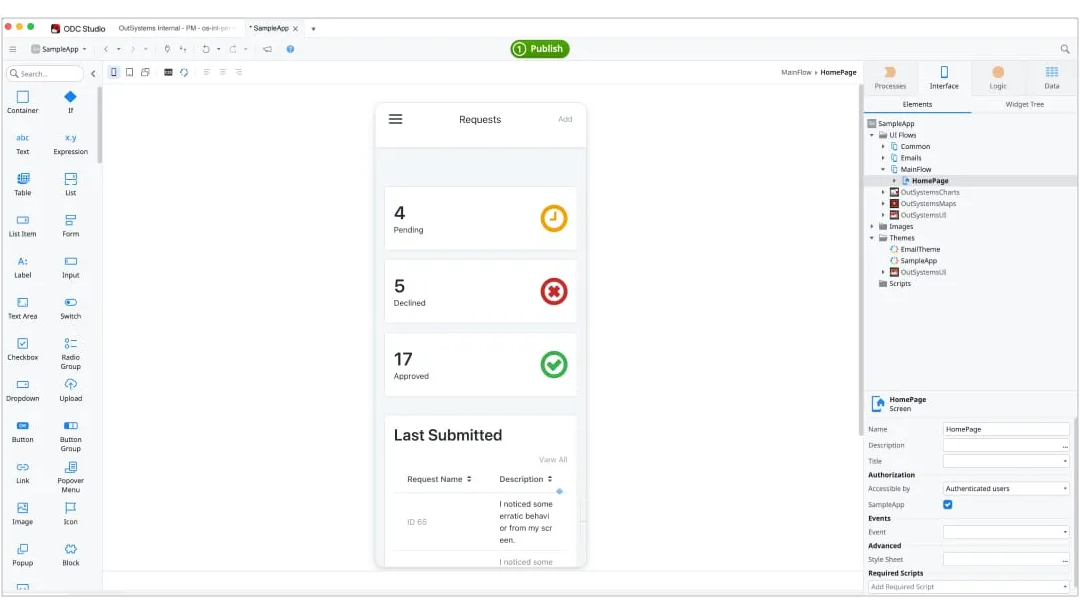The image size is (1080, 610).
Task: Select the Switch widget in toolbox
Action: point(70,302)
